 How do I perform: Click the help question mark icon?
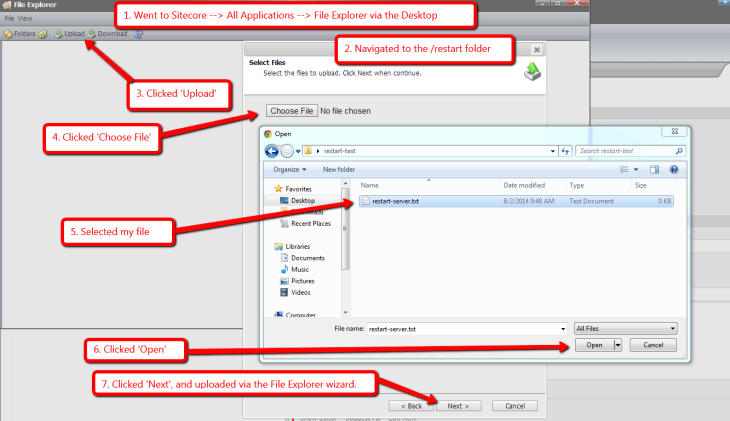click(x=674, y=170)
